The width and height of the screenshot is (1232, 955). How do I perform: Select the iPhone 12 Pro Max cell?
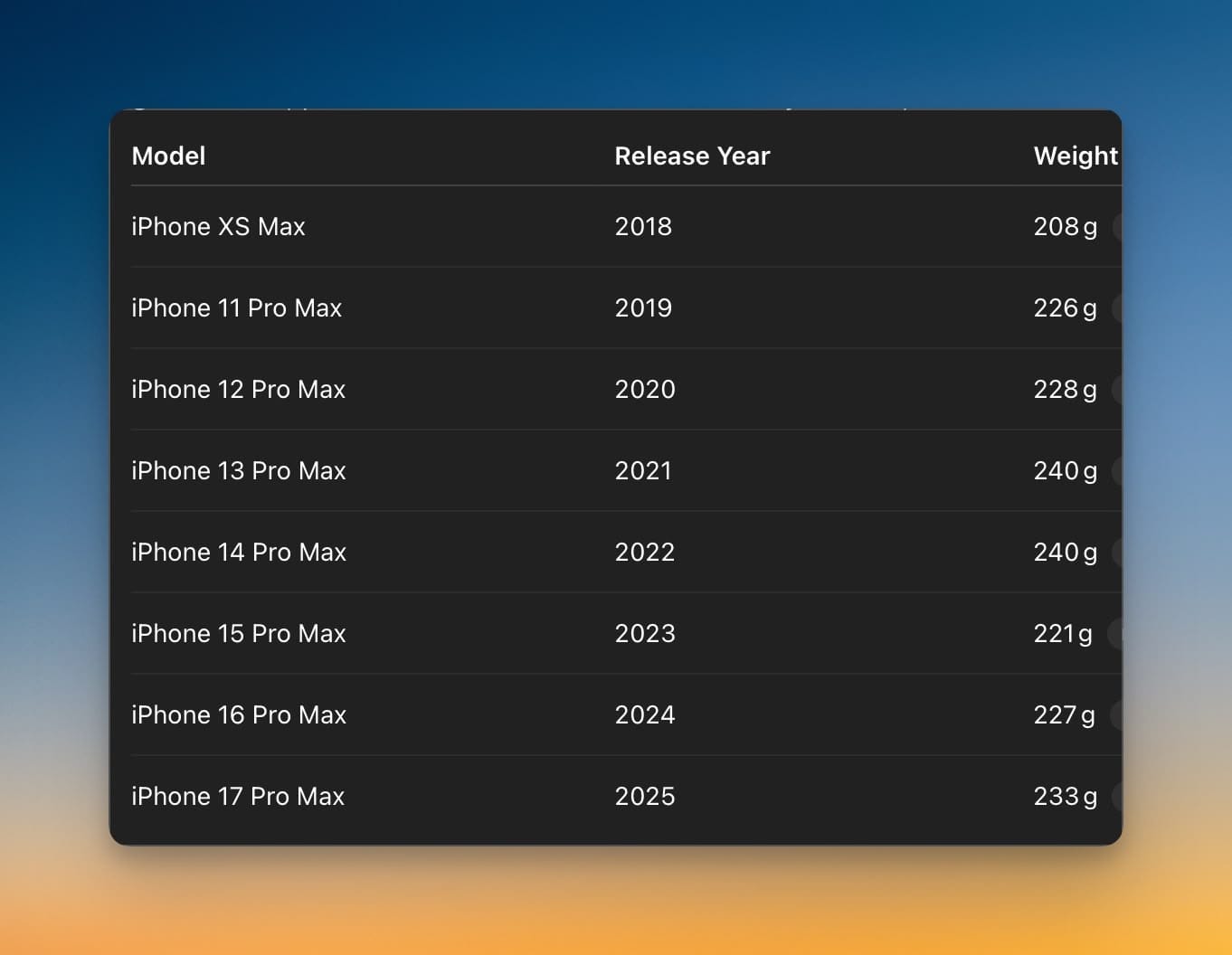(x=238, y=389)
